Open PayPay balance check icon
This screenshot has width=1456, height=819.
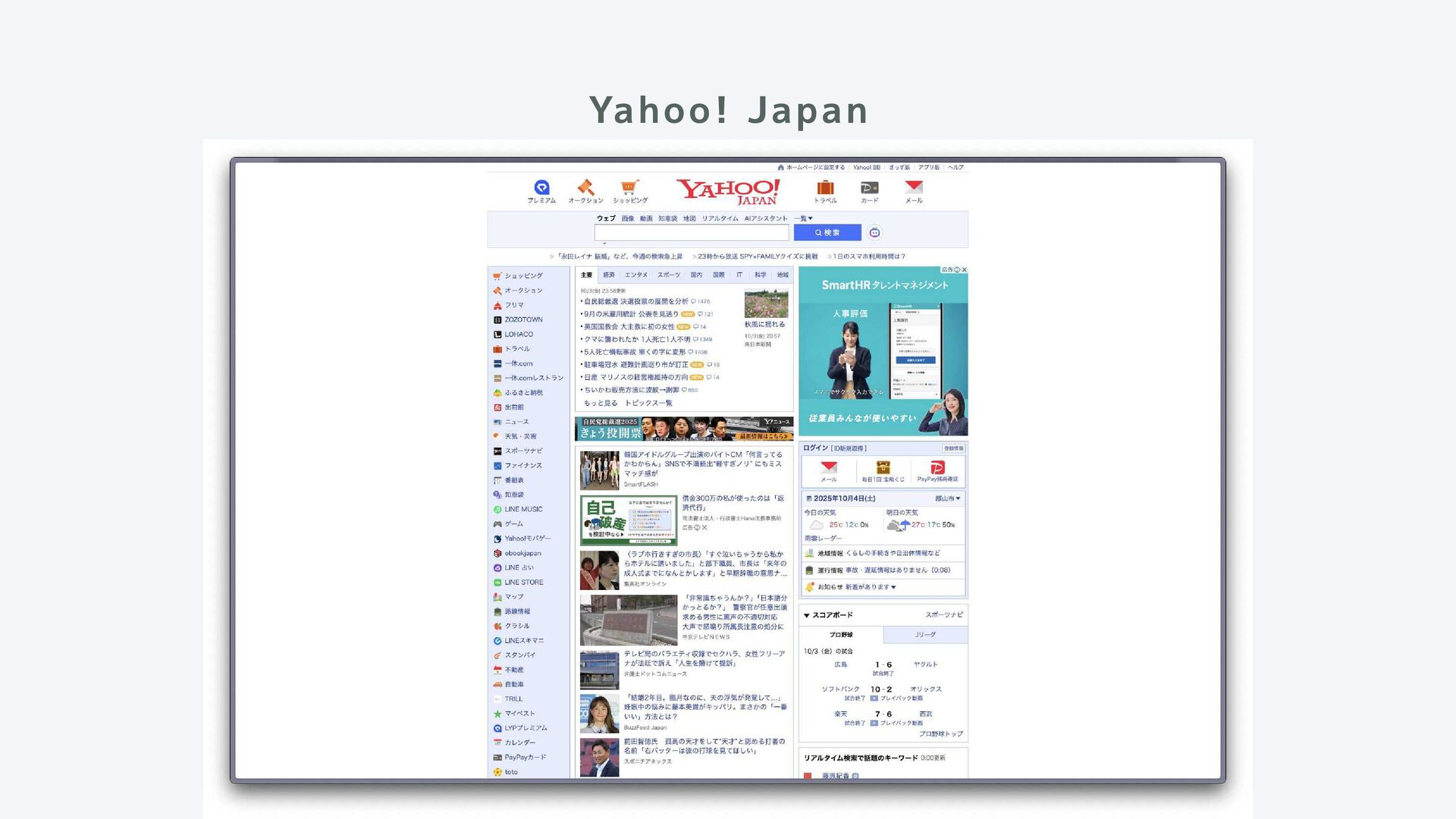[937, 469]
